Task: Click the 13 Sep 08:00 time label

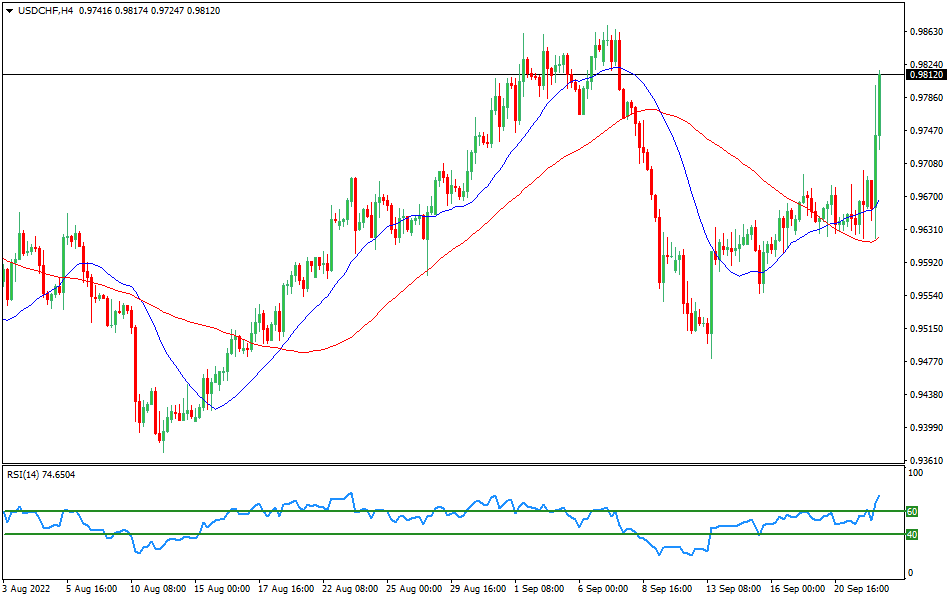Action: 732,589
